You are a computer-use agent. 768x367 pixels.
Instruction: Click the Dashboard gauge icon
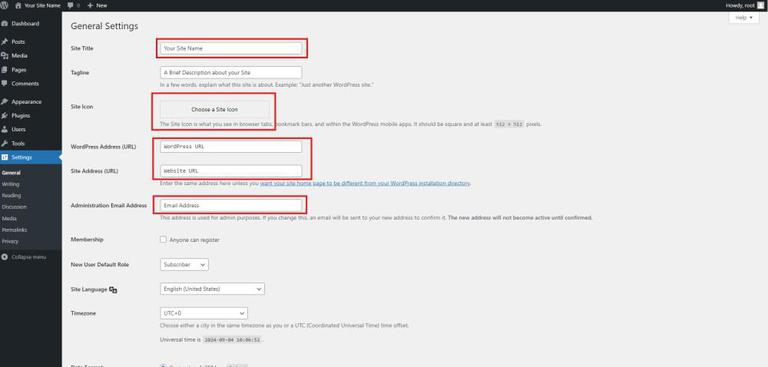pyautogui.click(x=5, y=24)
